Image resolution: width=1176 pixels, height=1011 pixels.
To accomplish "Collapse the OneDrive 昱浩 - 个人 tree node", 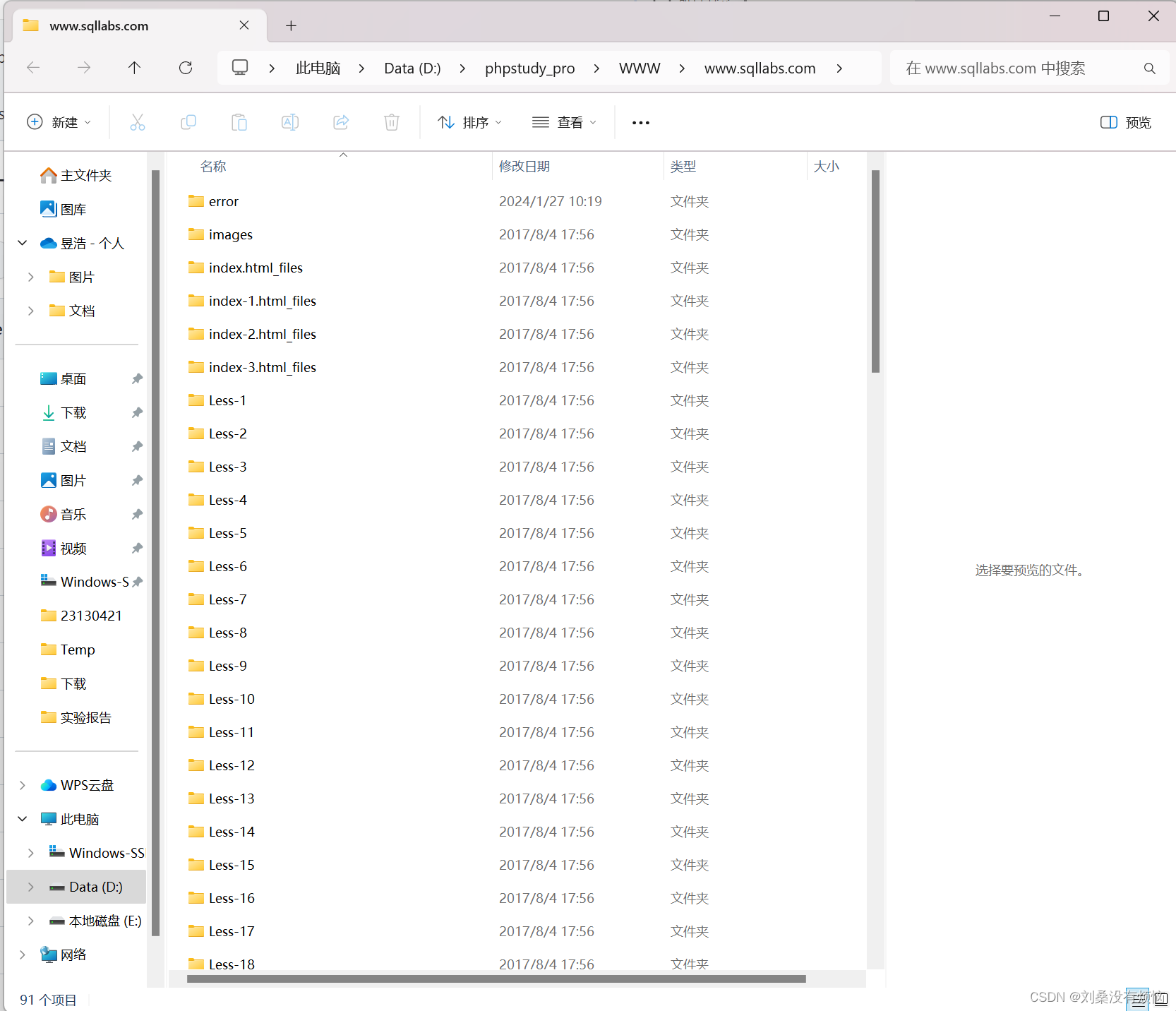I will 23,243.
